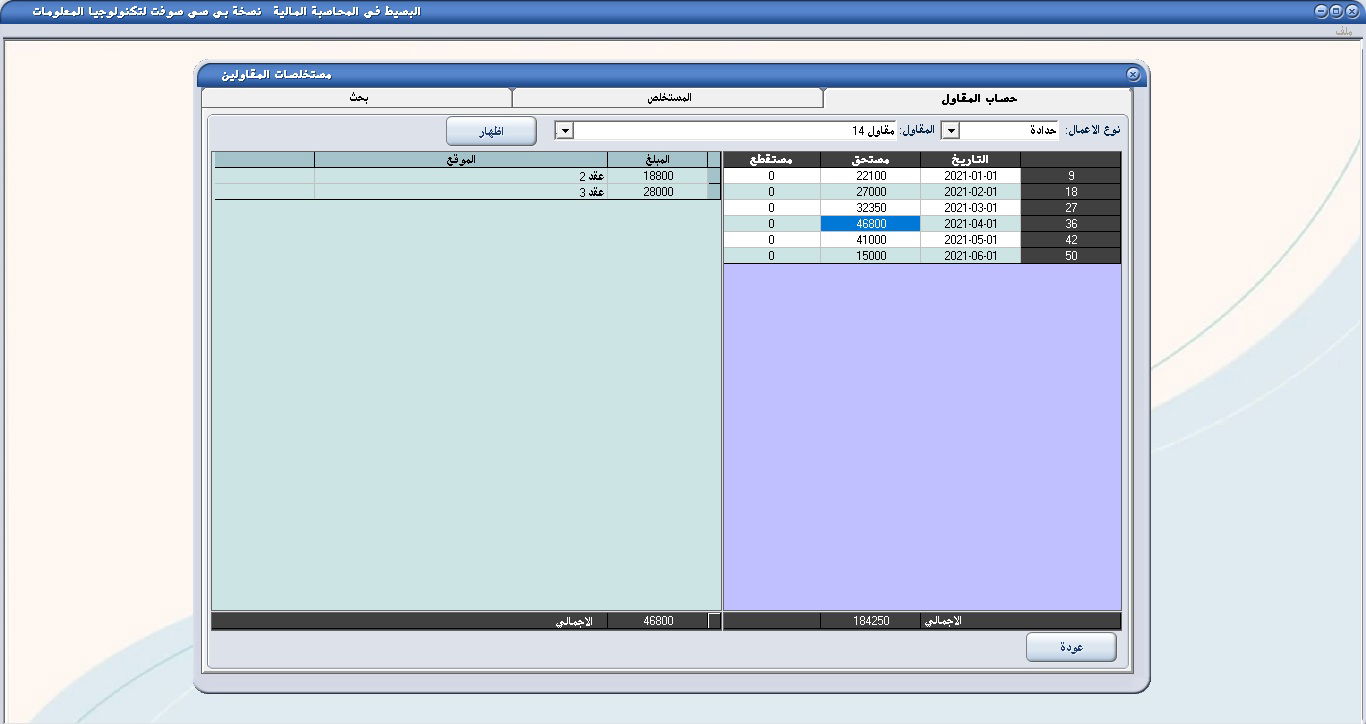The image size is (1366, 724).
Task: Select row number 50 header
Action: coord(1071,256)
